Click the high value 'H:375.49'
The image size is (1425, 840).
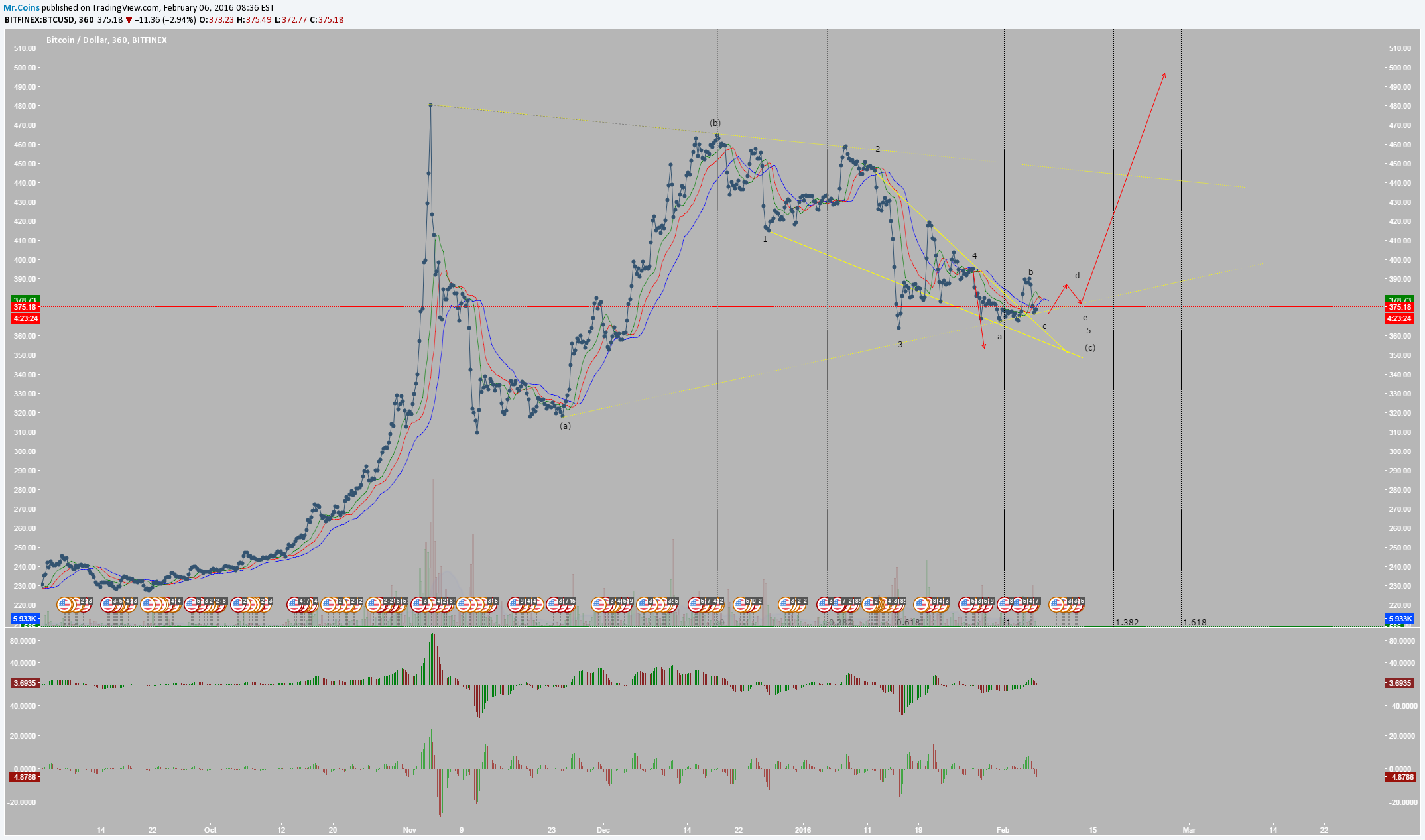point(255,20)
